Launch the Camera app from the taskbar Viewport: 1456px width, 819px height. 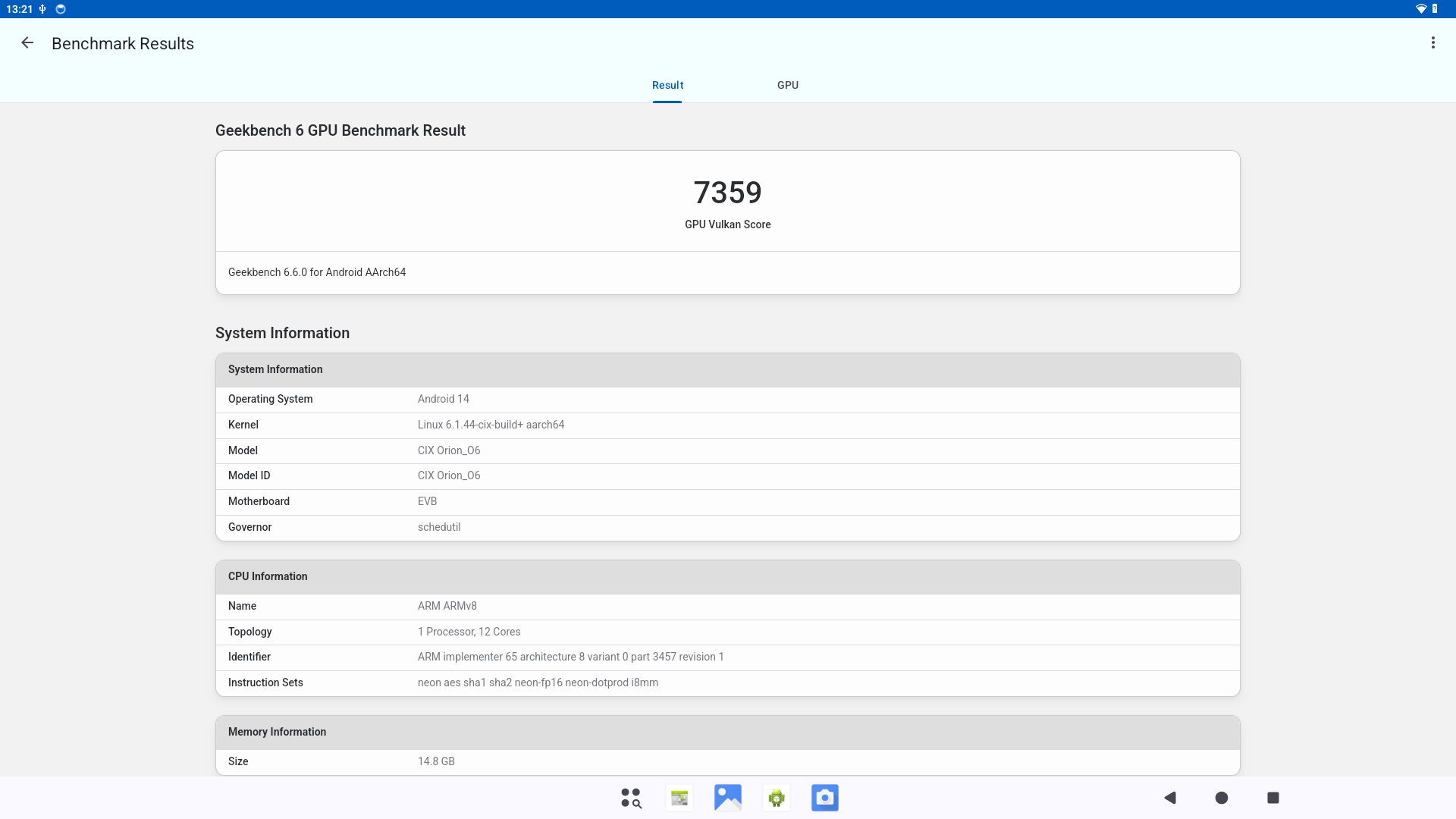(825, 798)
